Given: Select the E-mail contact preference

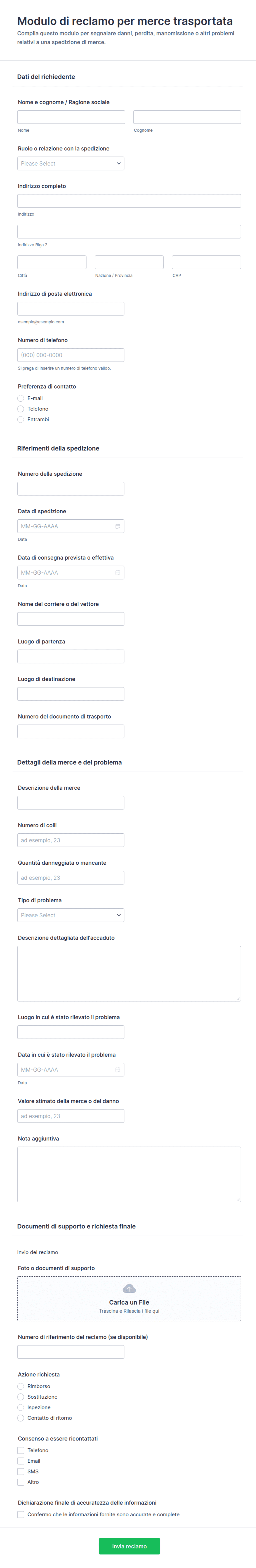Looking at the screenshot, I should click(21, 398).
